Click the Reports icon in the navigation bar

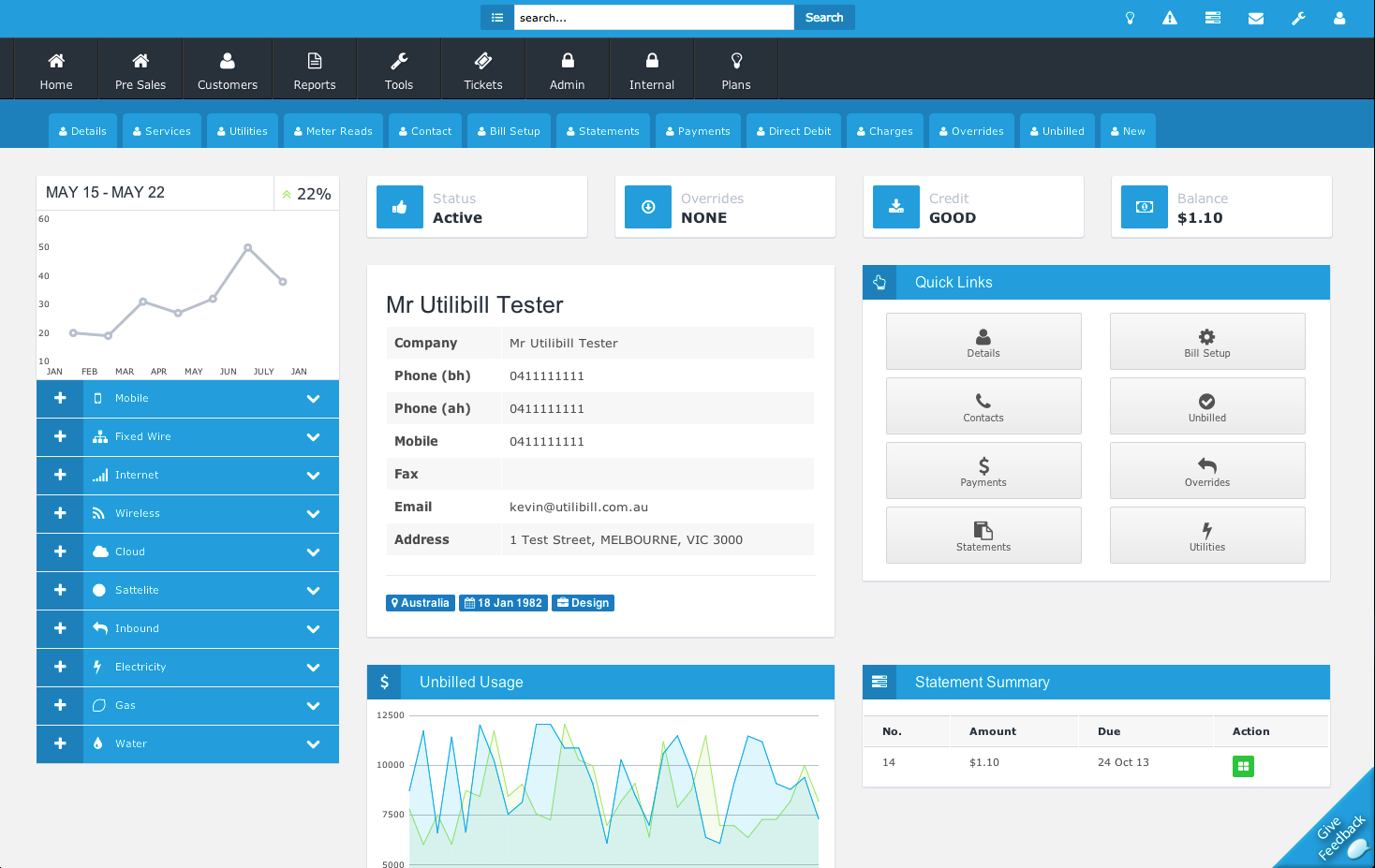314,67
